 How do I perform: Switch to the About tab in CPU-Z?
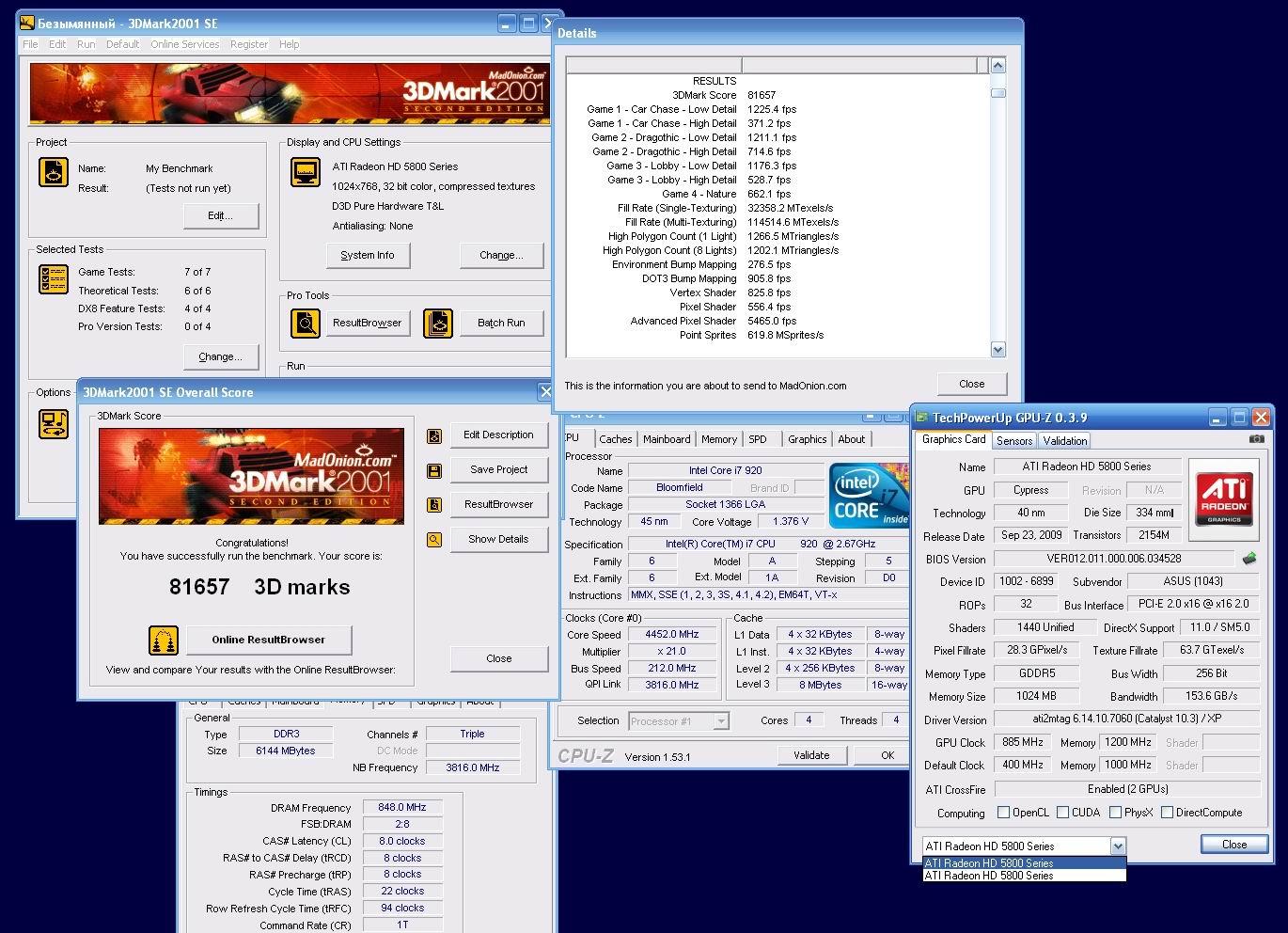tap(852, 439)
